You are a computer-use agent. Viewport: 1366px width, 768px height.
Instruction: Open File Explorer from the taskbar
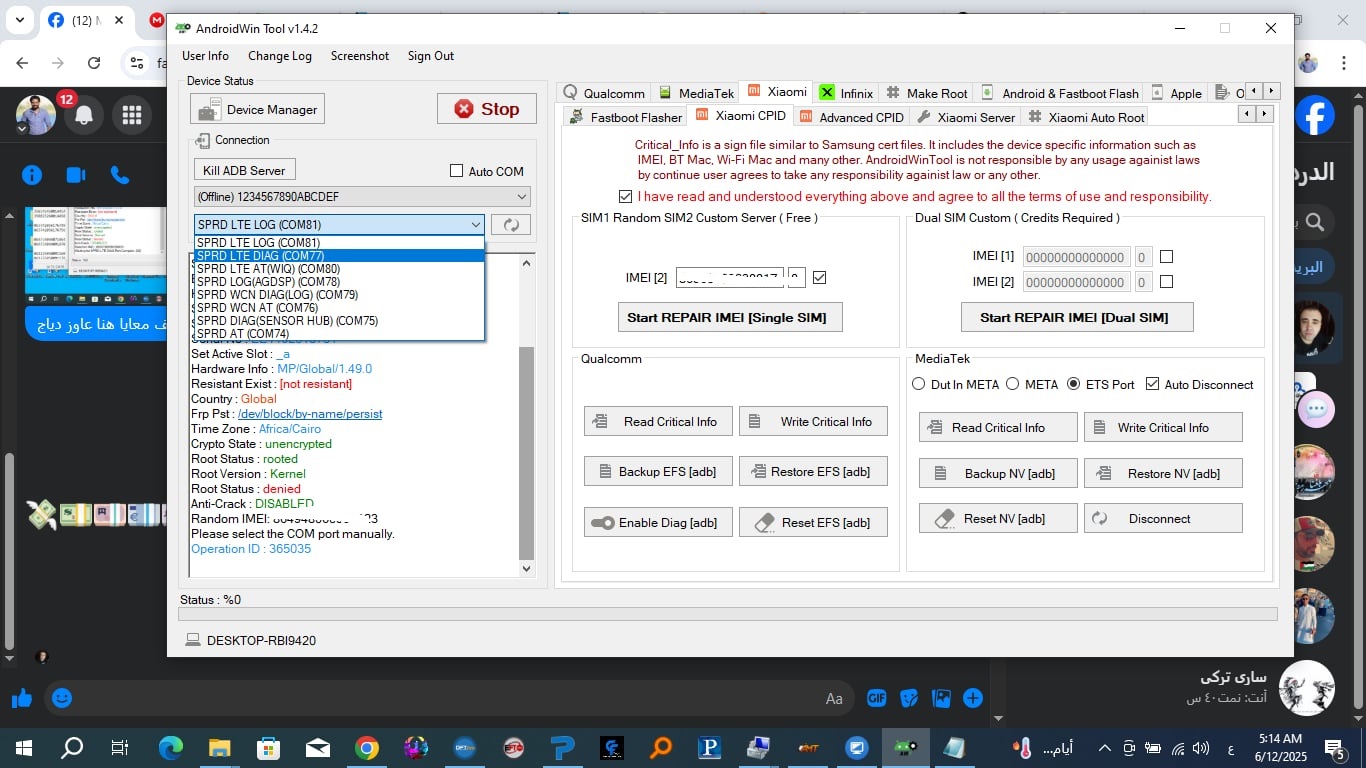(x=219, y=747)
